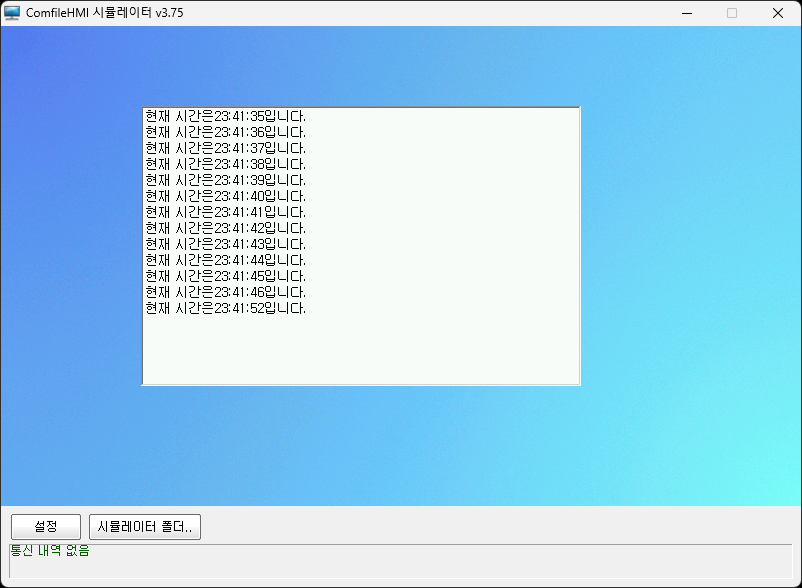The height and width of the screenshot is (588, 802).
Task: Pick the log line reading 23:41:39
Action: 225,180
